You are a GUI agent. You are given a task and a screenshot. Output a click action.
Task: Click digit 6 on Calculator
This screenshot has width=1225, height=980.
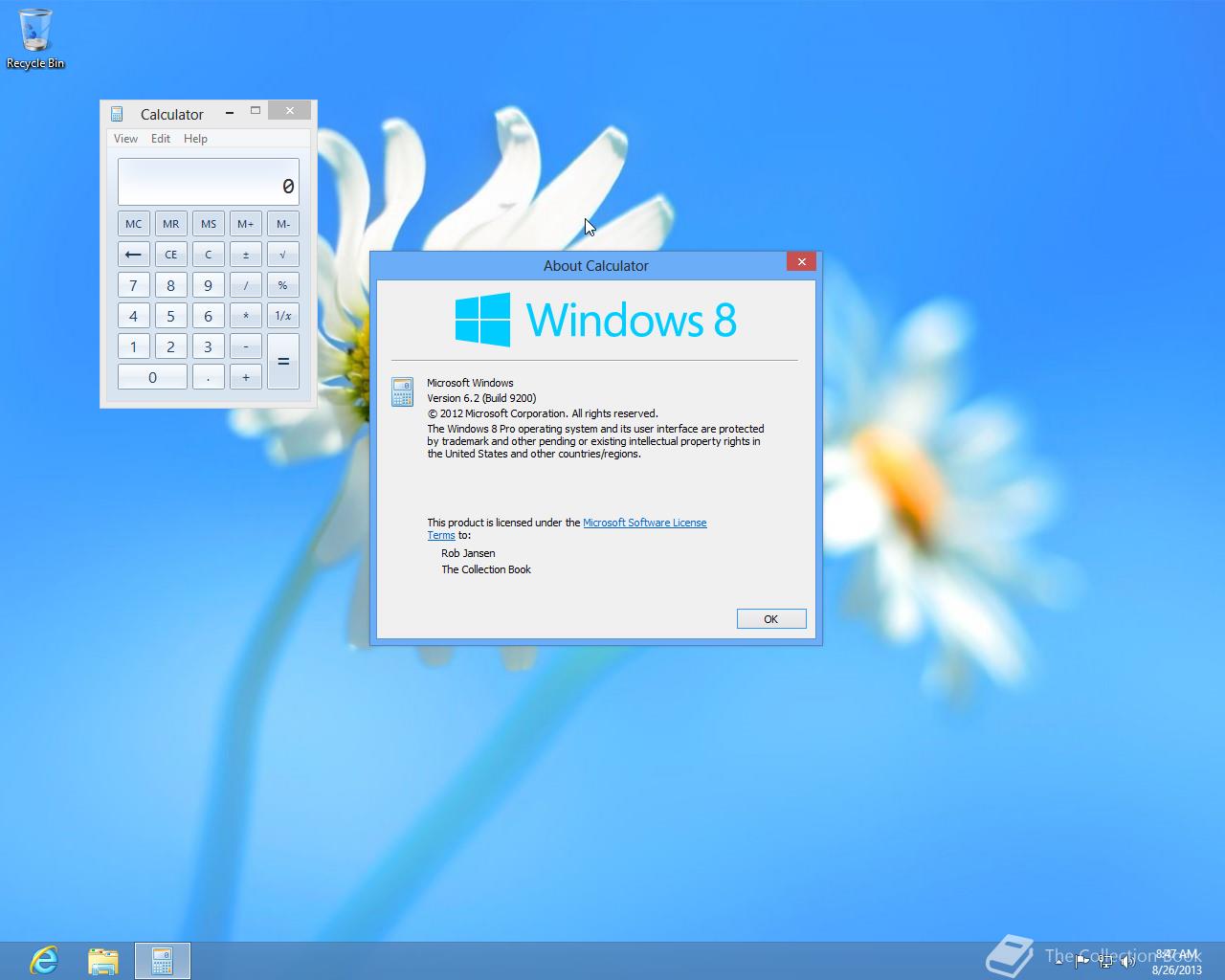208,316
